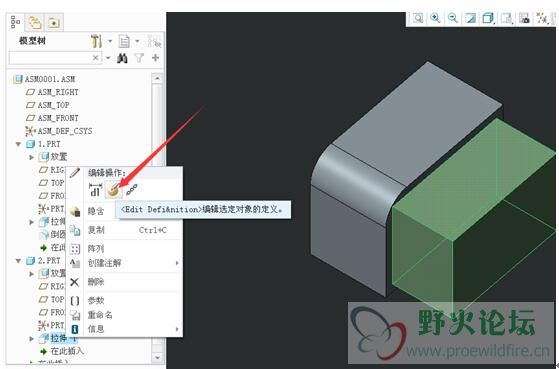Viewport: 559px width, 369px height.
Task: Click the Edit Definition icon in the popup
Action: (x=113, y=190)
